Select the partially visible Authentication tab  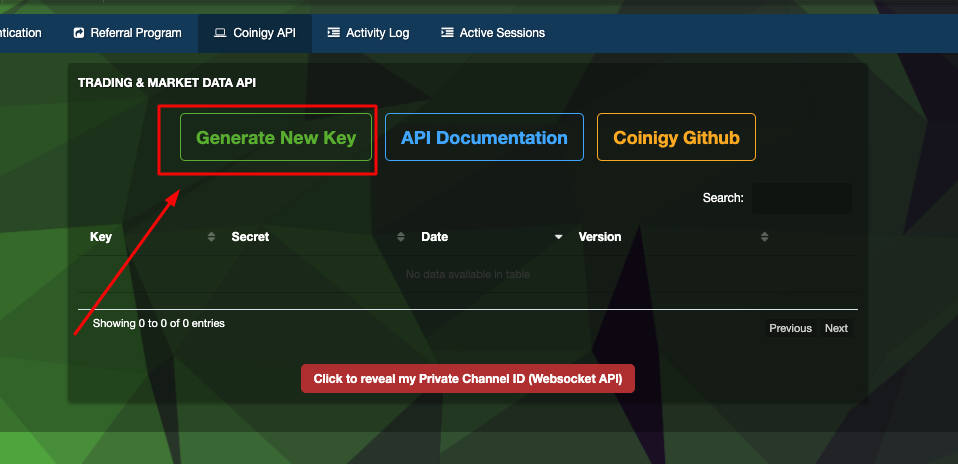pyautogui.click(x=21, y=33)
